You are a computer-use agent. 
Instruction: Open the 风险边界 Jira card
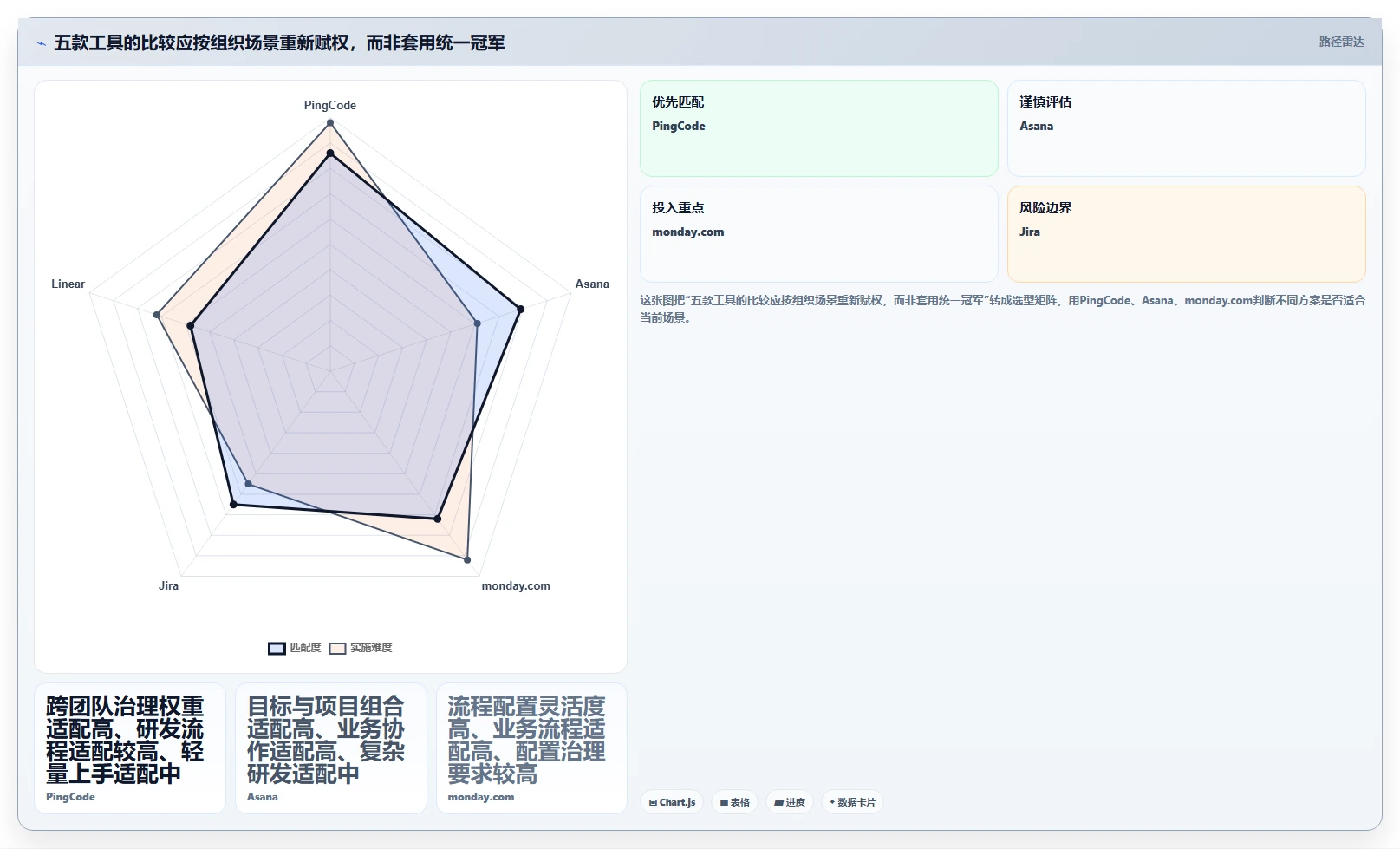[x=1186, y=234]
